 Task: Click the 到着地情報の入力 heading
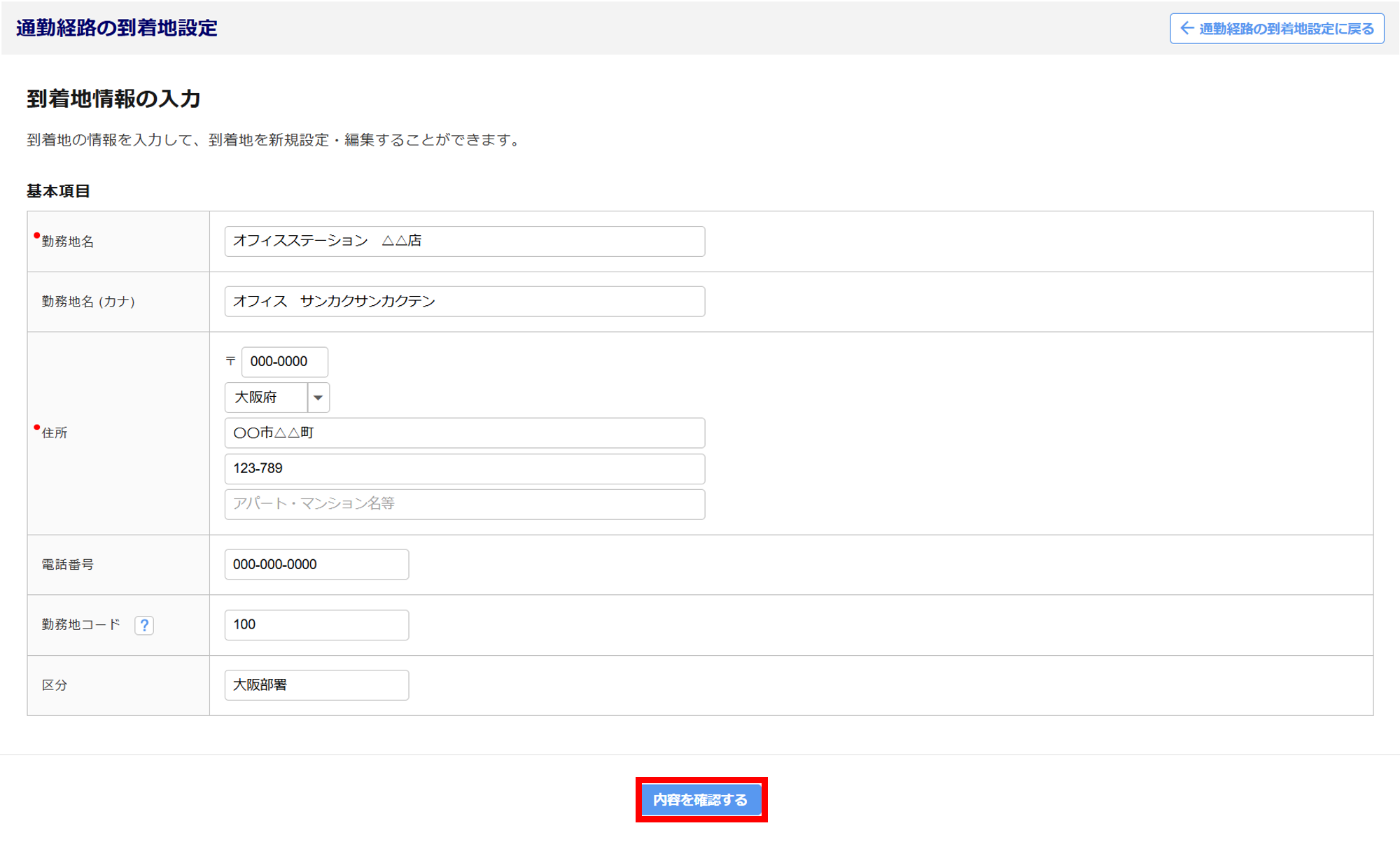coord(113,99)
